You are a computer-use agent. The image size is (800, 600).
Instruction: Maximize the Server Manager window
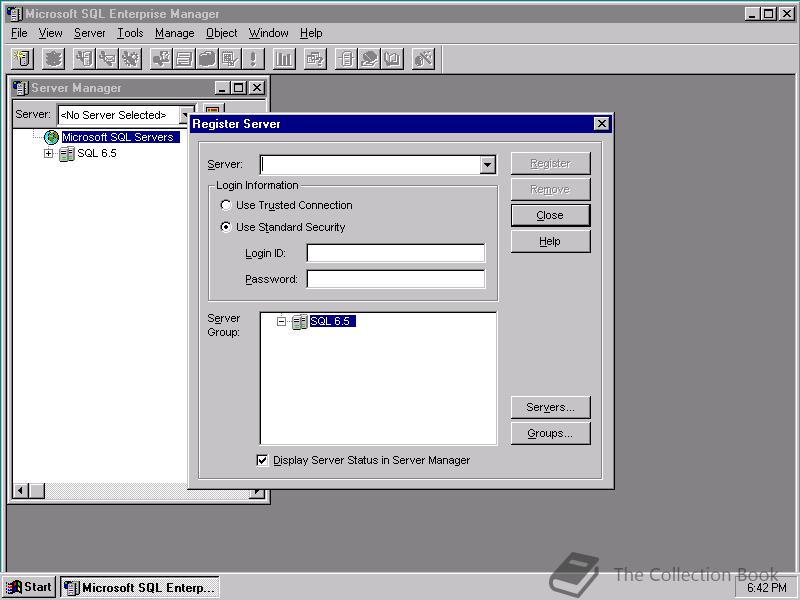238,88
